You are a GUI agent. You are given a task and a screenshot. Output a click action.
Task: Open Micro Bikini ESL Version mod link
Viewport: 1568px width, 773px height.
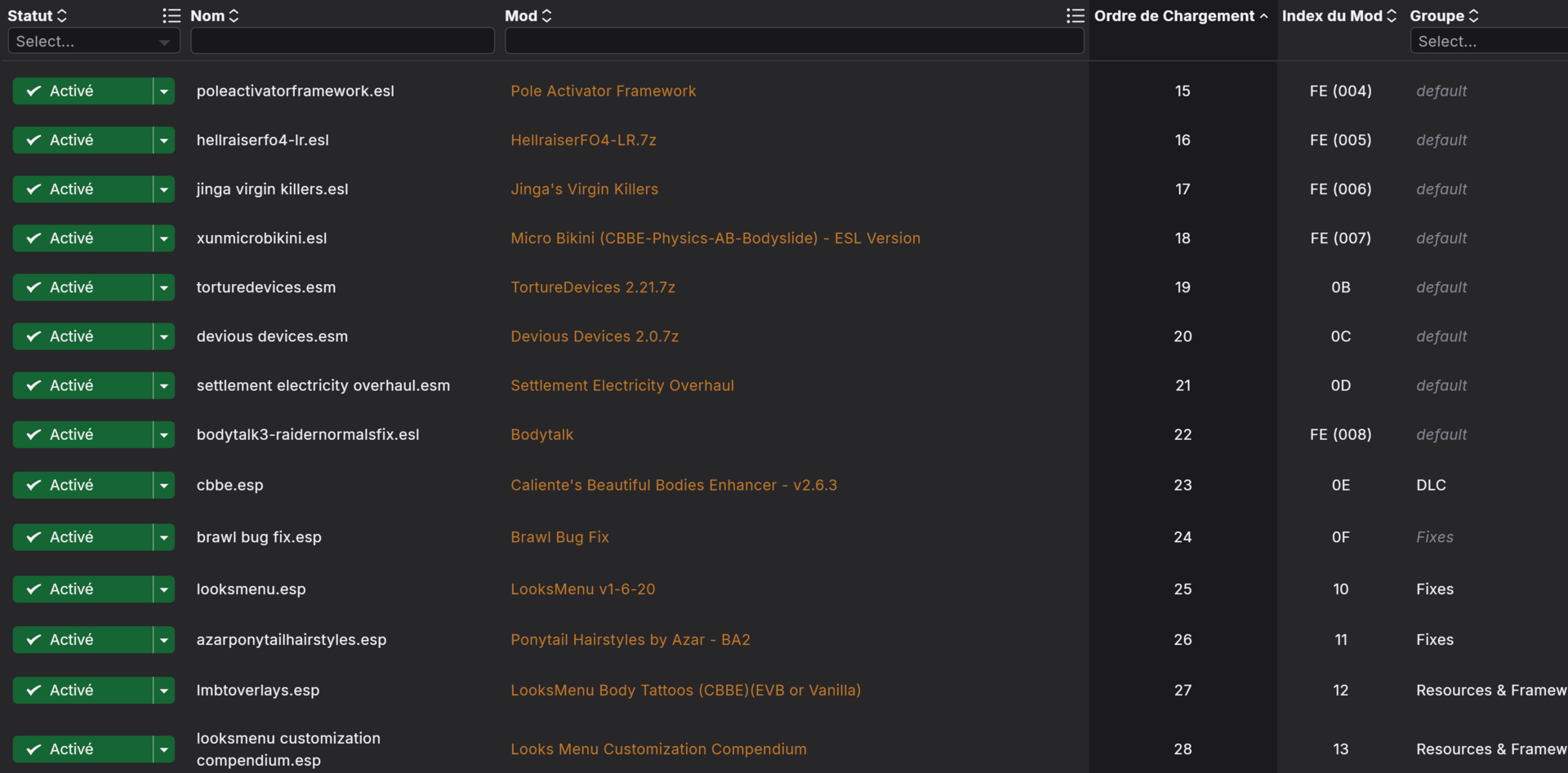tap(715, 238)
